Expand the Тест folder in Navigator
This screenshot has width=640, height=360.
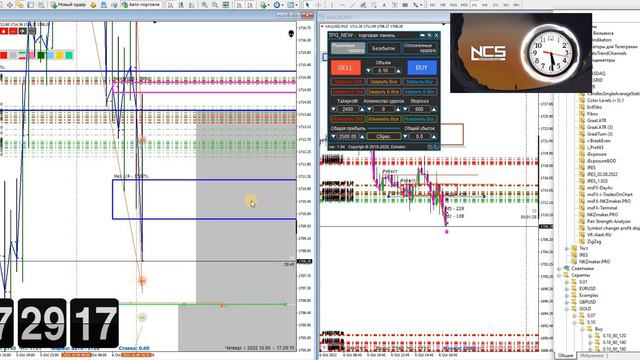pyautogui.click(x=567, y=248)
